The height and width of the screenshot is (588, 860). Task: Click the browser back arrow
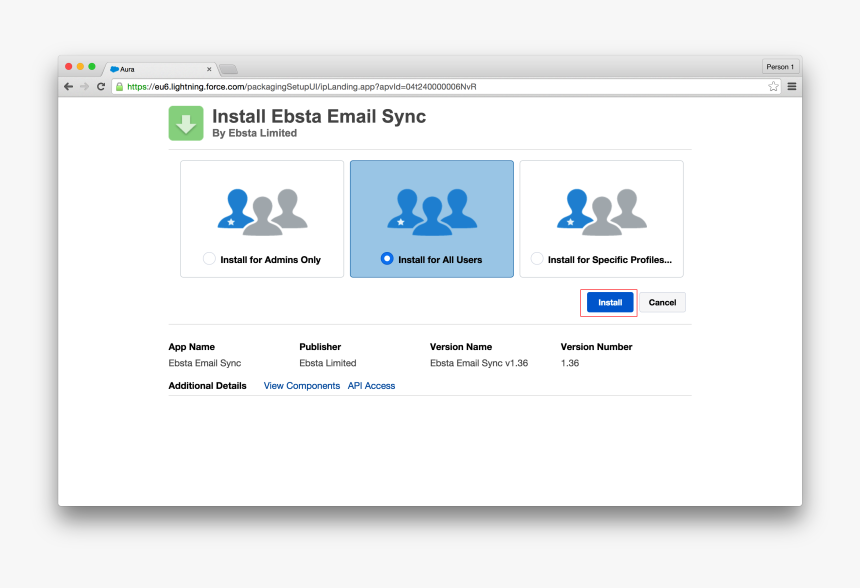[69, 87]
